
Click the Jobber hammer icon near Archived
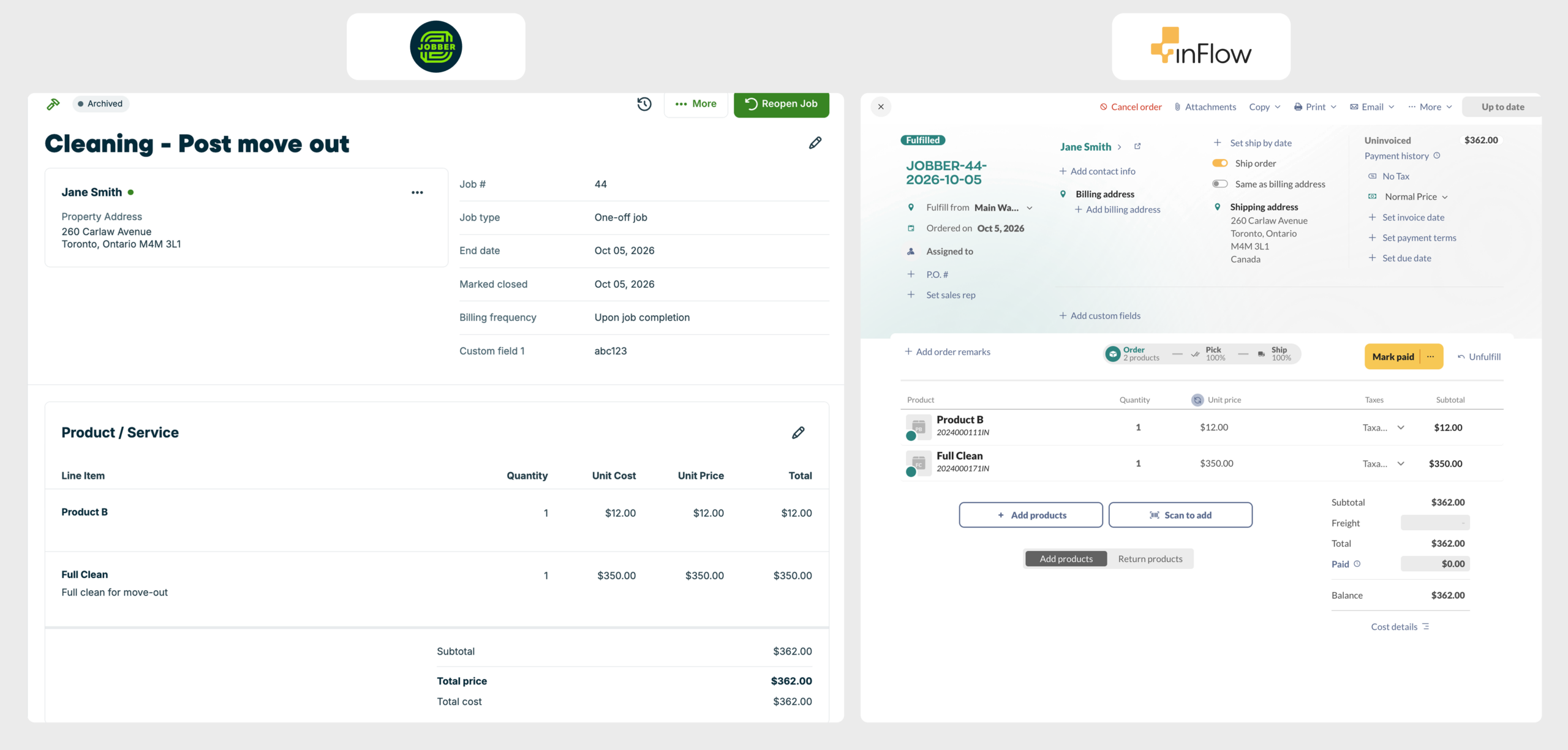pos(53,104)
